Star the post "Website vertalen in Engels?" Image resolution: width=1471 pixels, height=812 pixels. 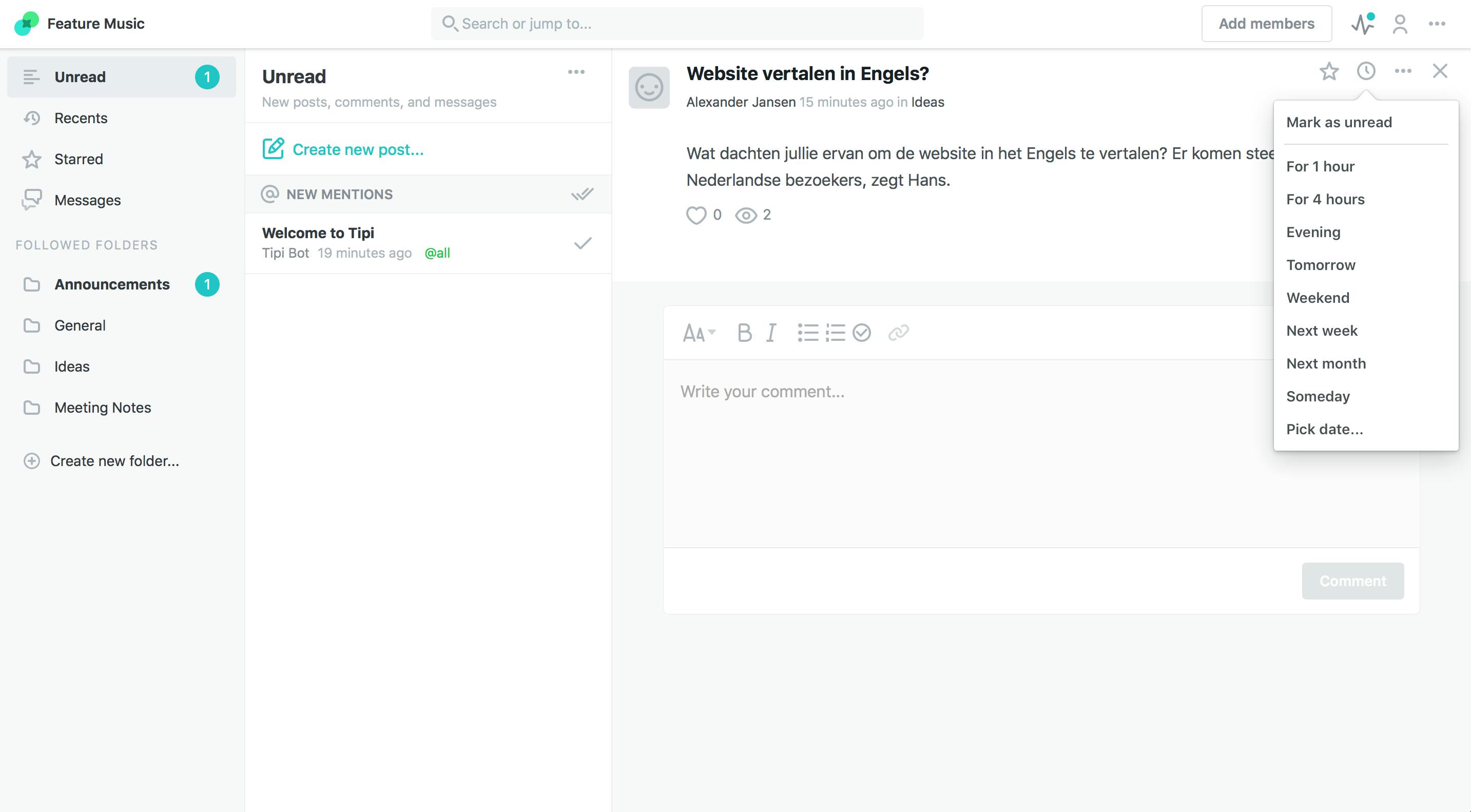click(x=1329, y=71)
